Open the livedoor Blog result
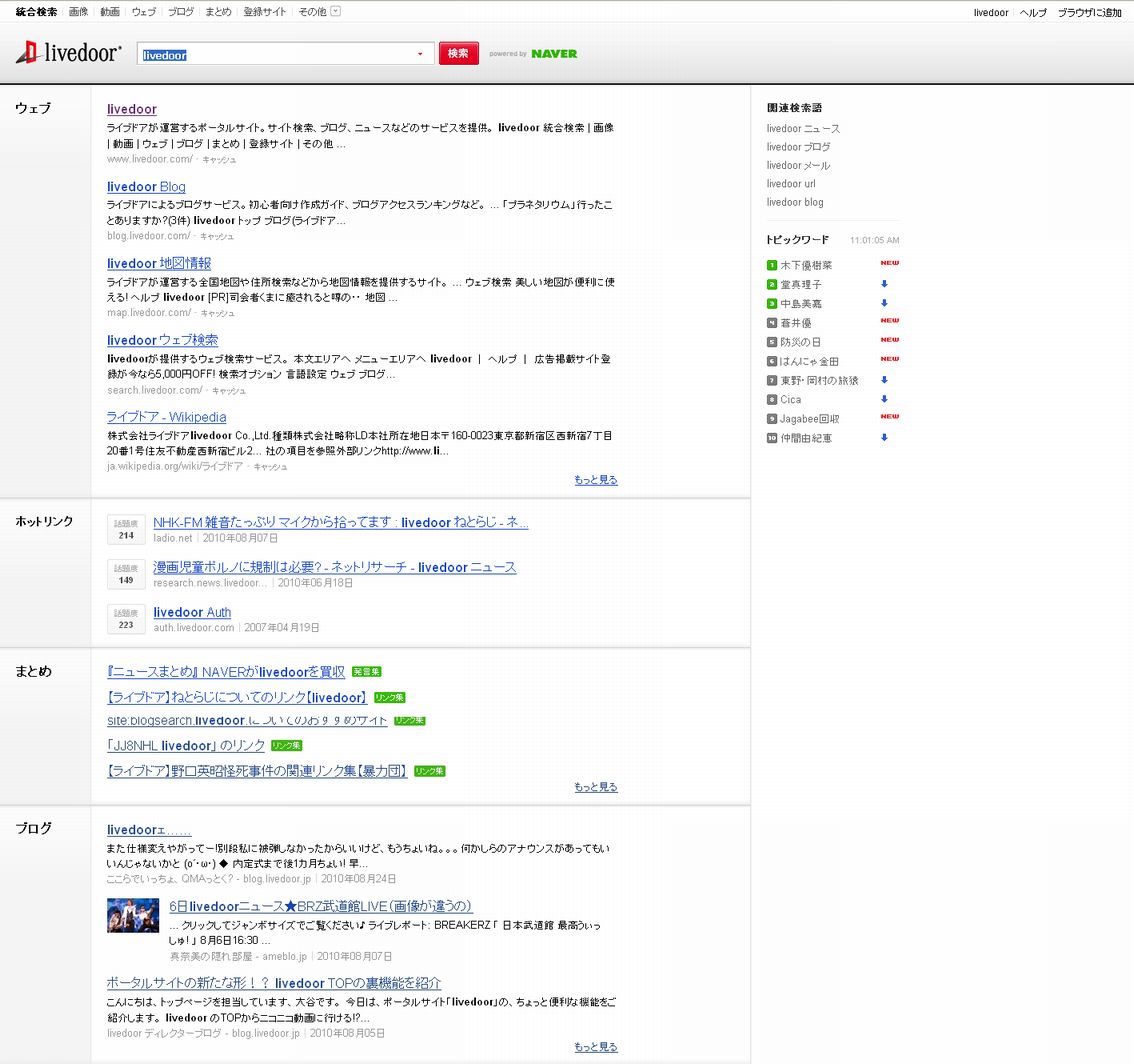 [x=146, y=187]
